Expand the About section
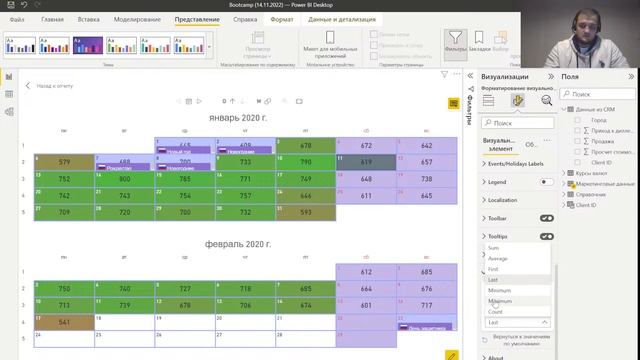Screen dimensions: 640x360 point(484,358)
